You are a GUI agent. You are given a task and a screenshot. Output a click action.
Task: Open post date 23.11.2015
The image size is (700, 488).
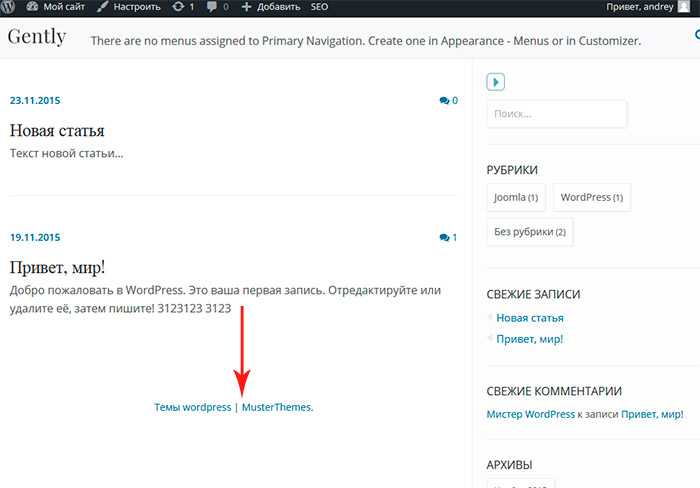(35, 100)
